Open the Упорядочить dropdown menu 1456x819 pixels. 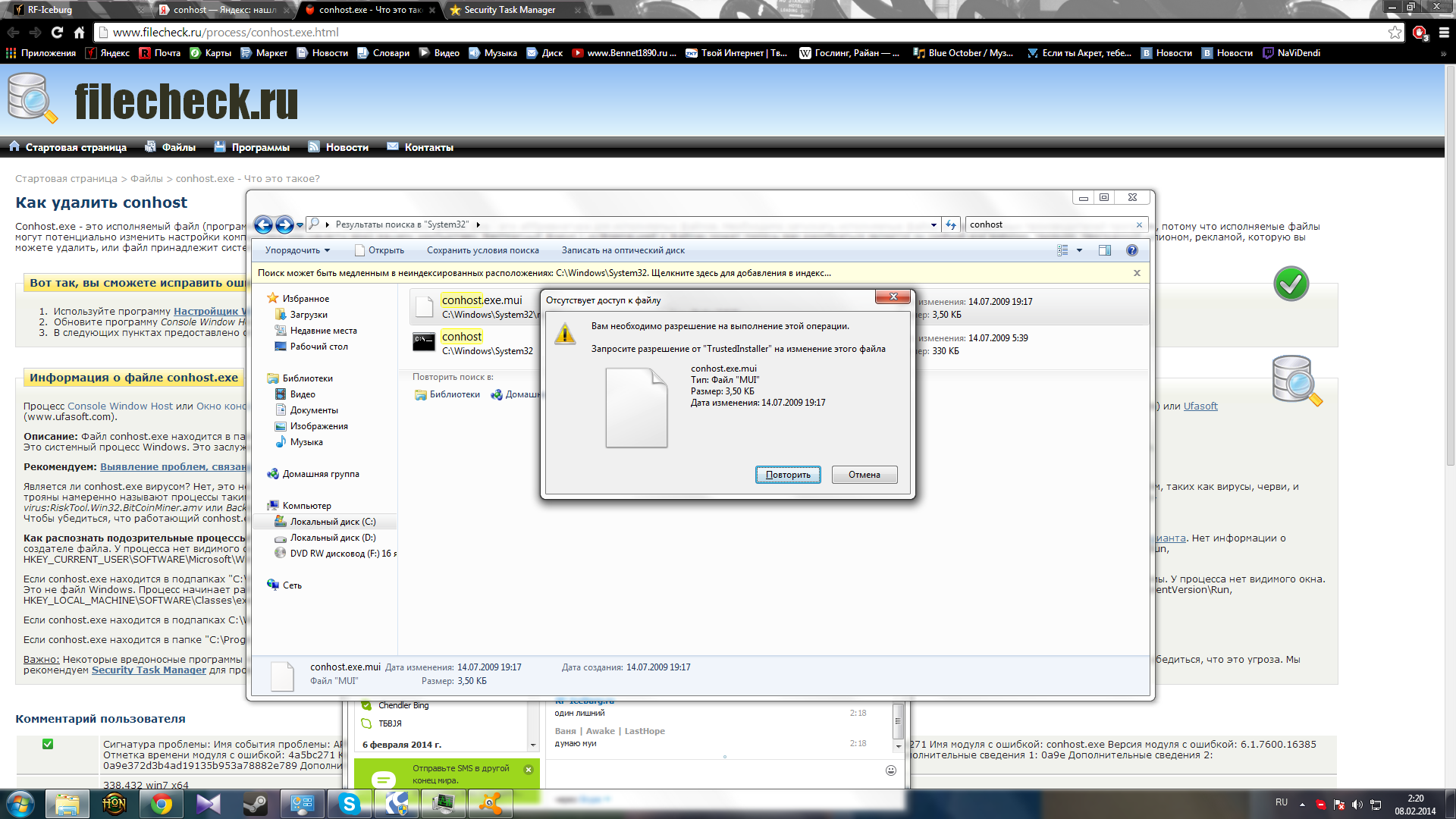[297, 250]
